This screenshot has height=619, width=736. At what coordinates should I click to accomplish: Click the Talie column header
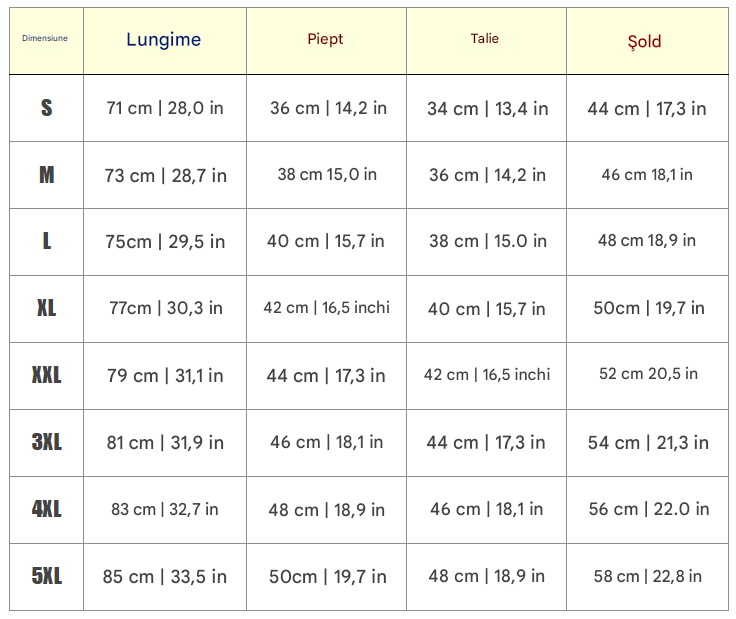point(485,39)
